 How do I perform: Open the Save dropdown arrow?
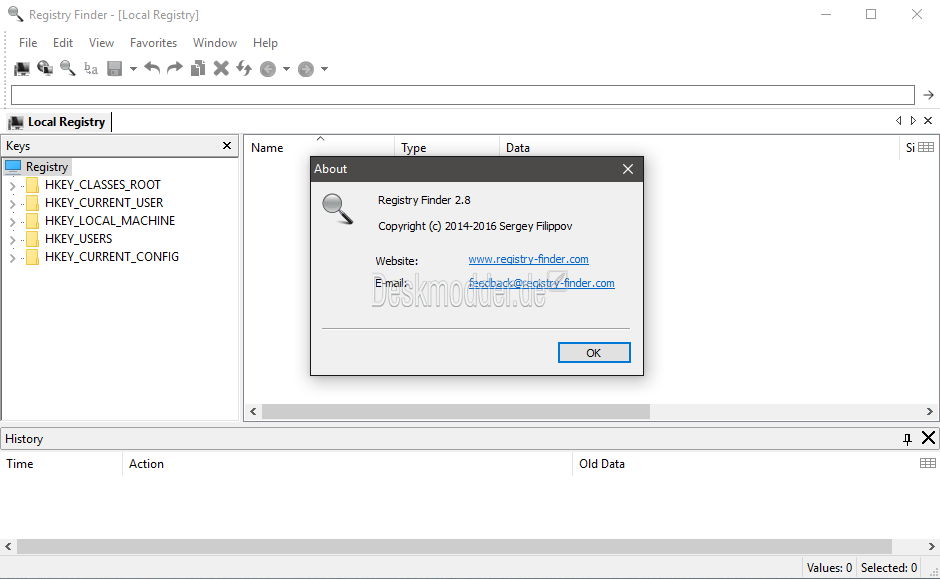tap(133, 69)
